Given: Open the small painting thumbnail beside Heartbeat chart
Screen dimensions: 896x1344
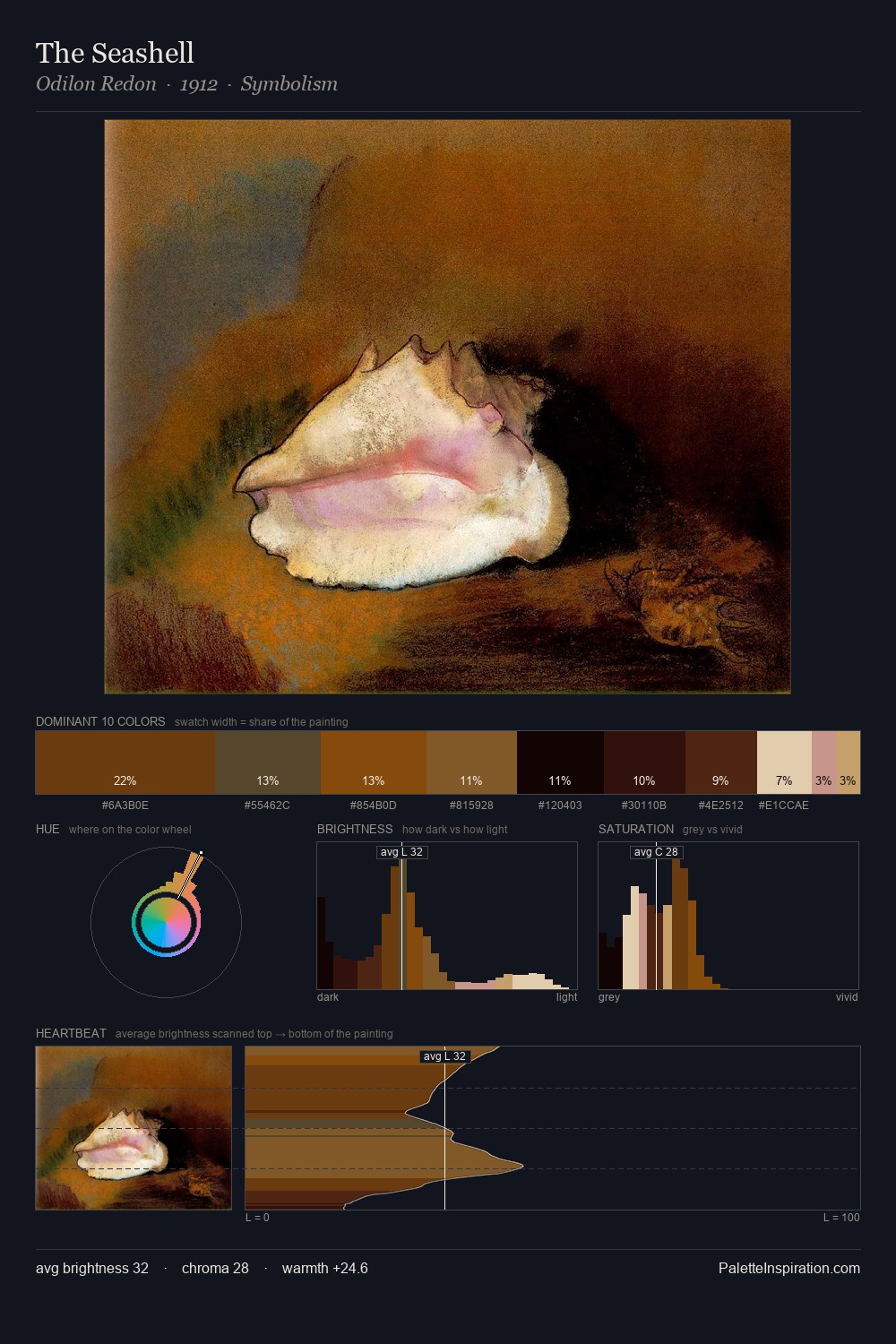Looking at the screenshot, I should point(134,1128).
